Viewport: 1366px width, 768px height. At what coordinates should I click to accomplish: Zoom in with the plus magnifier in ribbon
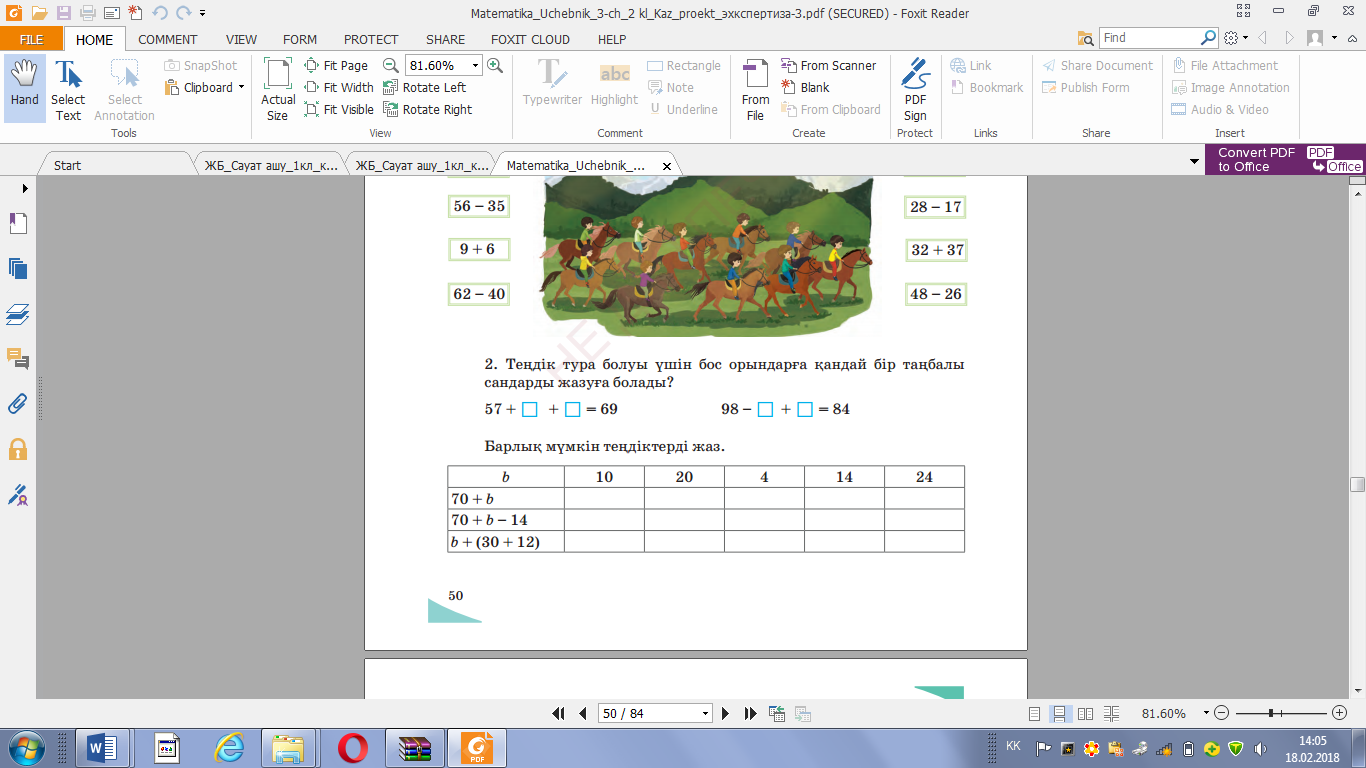[x=493, y=65]
